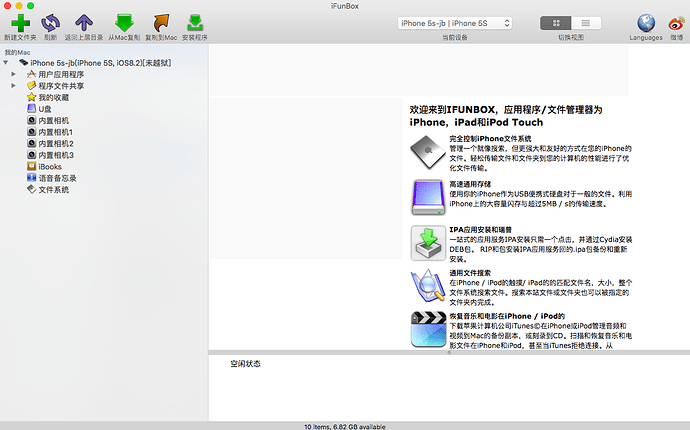Click the camera icon beside 内置相机2
Image resolution: width=690 pixels, height=430 pixels.
pos(31,143)
